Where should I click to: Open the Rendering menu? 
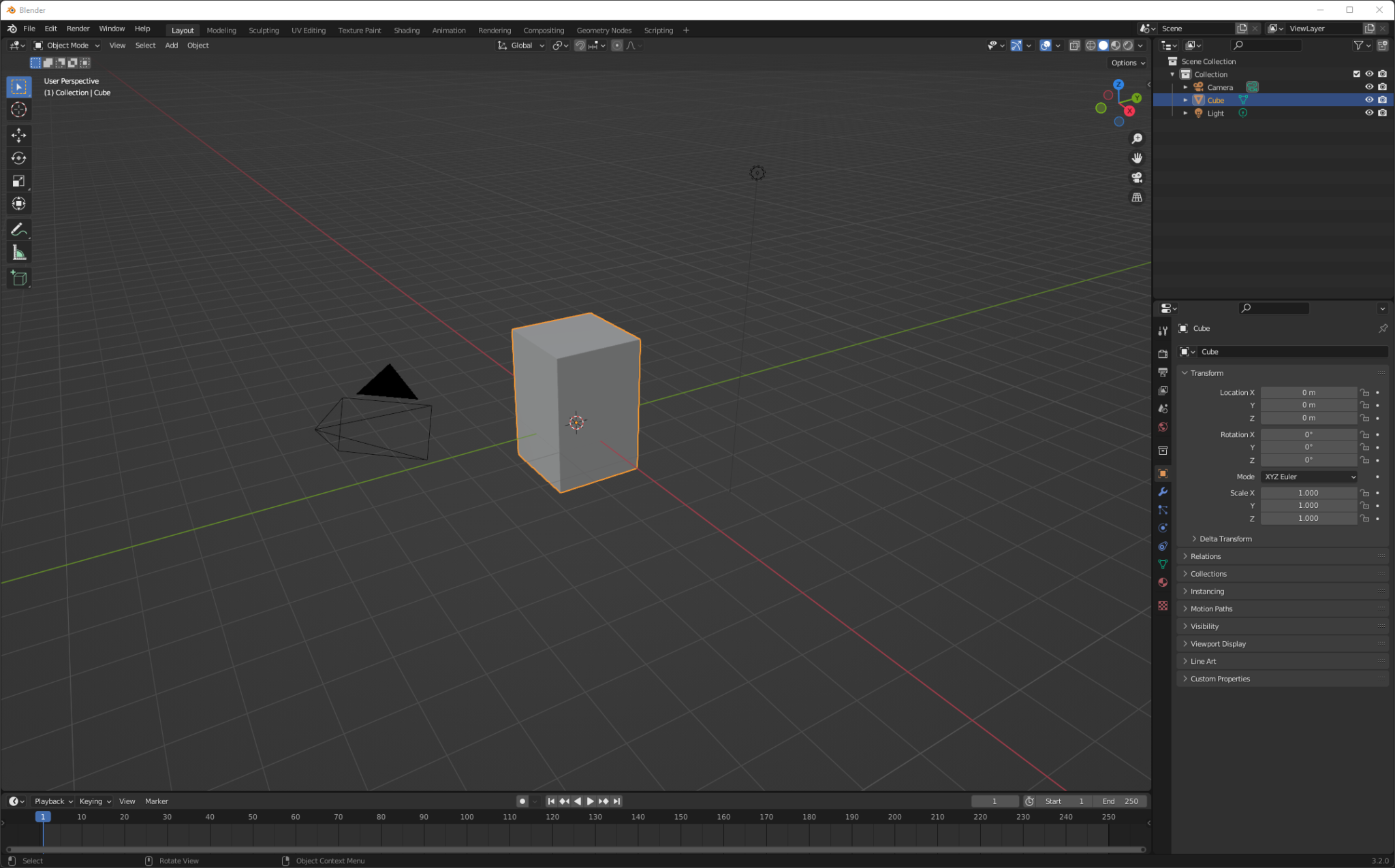[495, 30]
